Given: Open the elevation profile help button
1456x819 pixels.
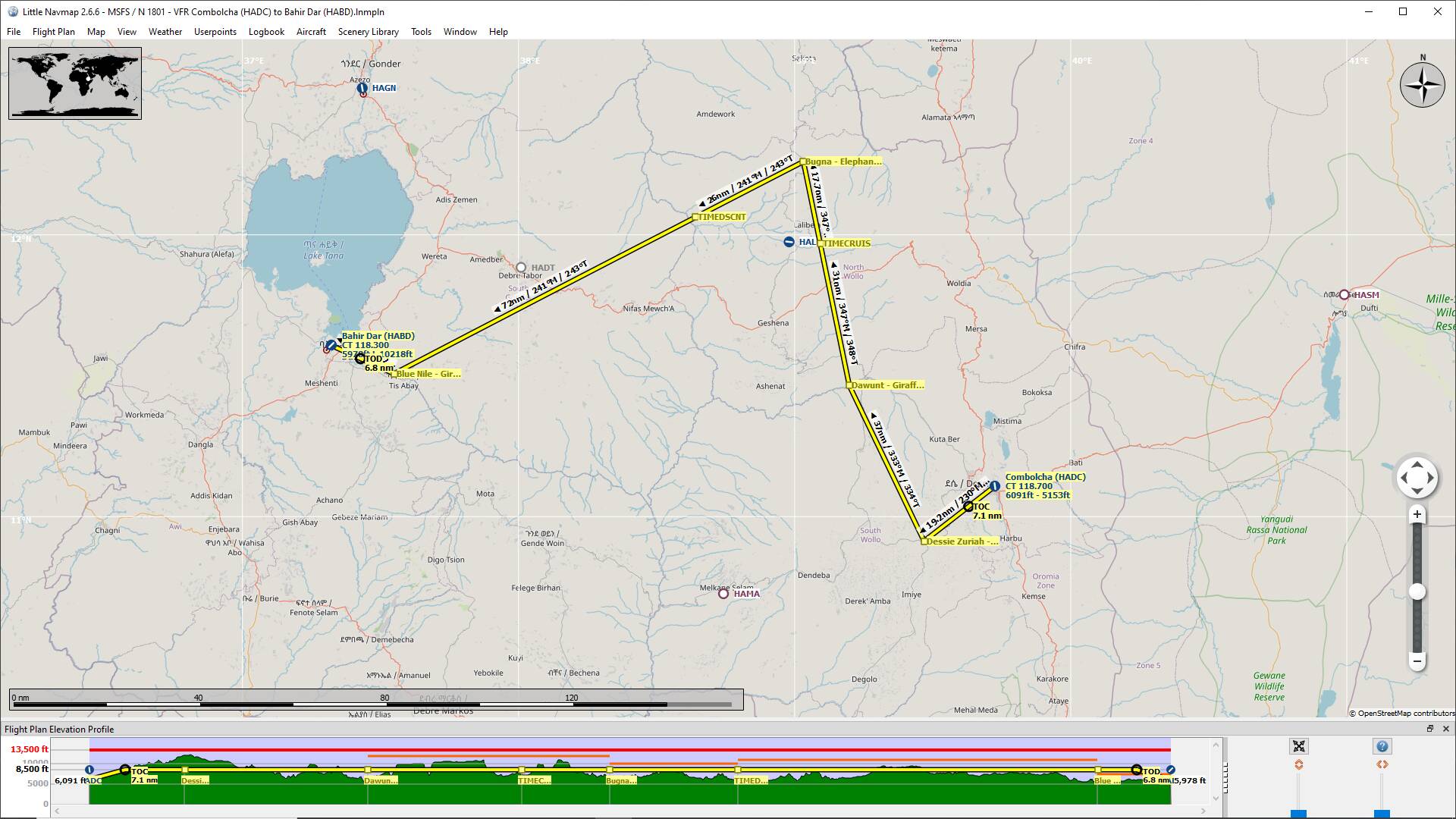Looking at the screenshot, I should (1382, 746).
